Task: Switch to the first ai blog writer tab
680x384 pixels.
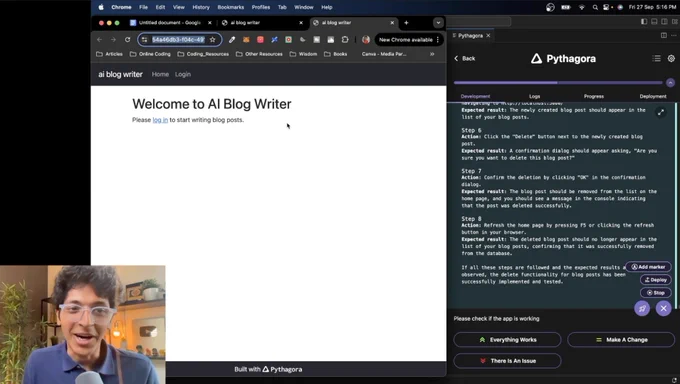Action: point(262,23)
